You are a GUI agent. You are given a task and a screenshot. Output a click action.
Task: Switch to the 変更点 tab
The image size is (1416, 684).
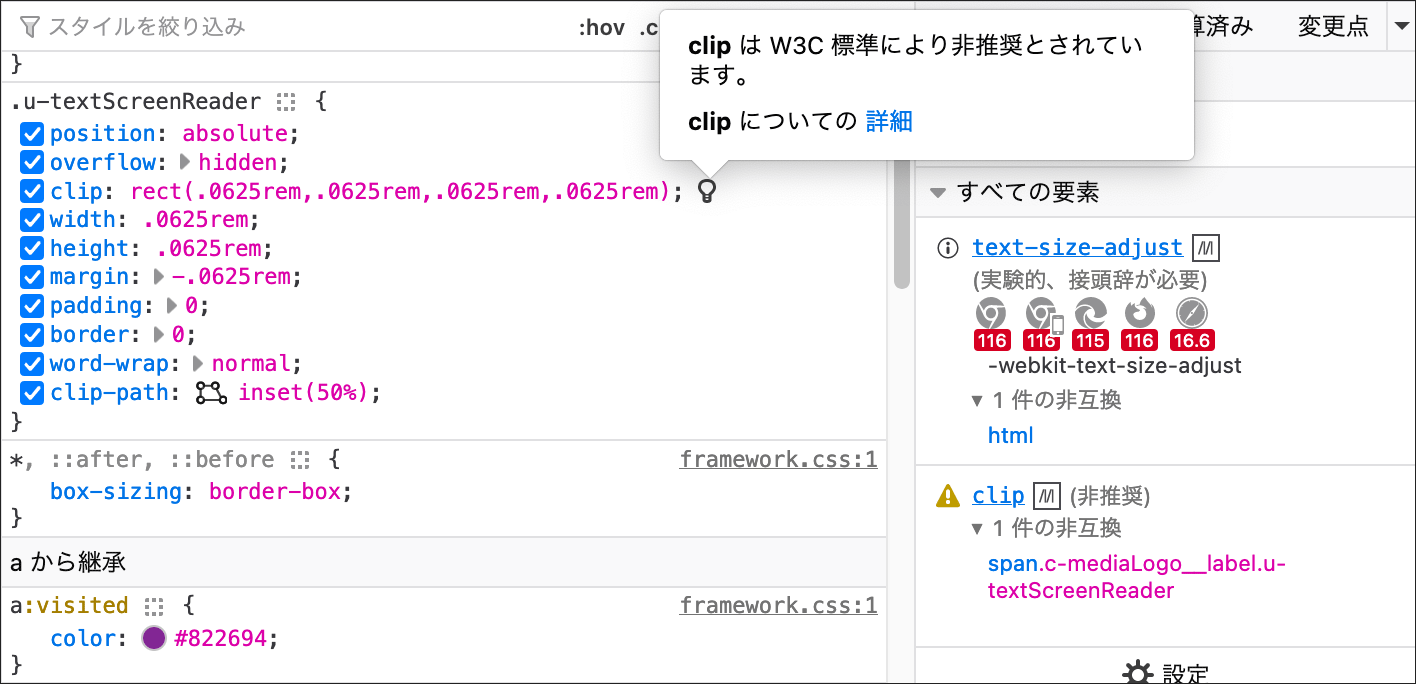1333,27
